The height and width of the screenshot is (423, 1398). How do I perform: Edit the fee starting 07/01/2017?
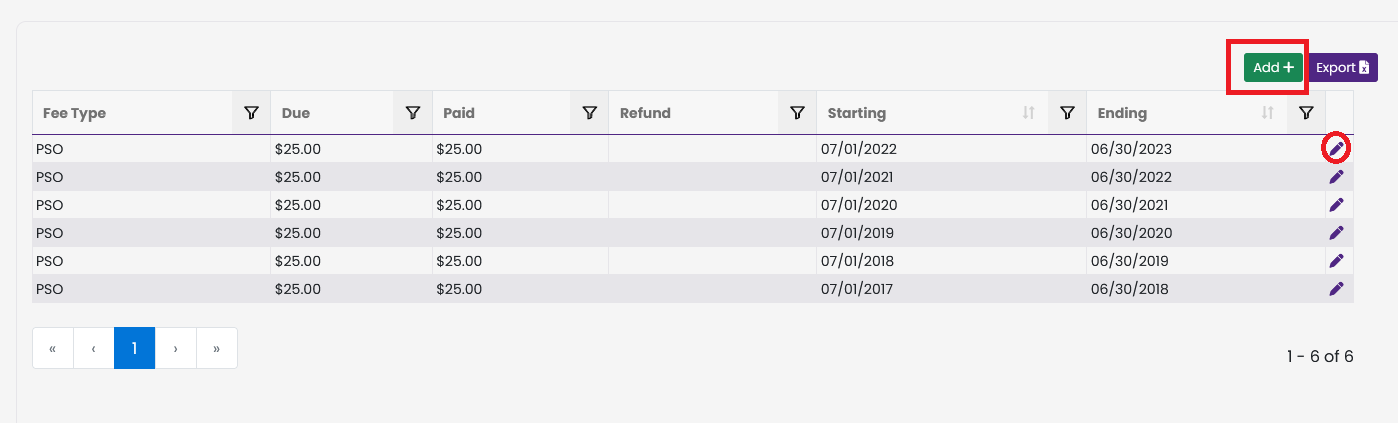coord(1336,289)
